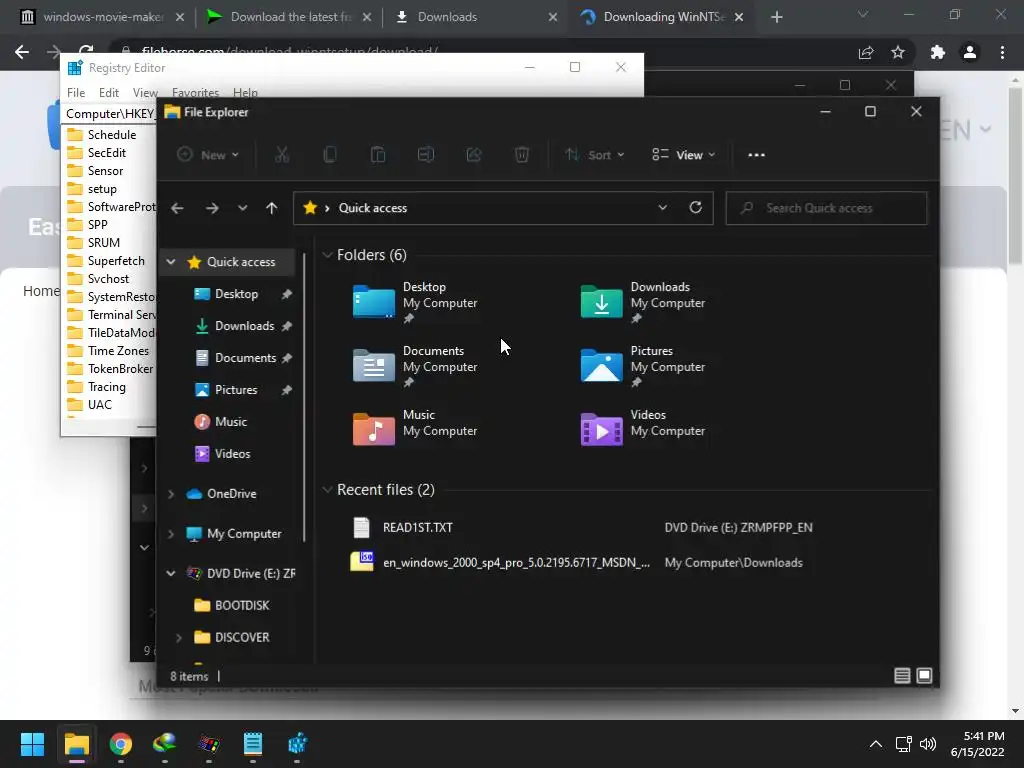Viewport: 1024px width, 768px height.
Task: Click the Paste clipboard icon in File Explorer
Action: point(378,155)
